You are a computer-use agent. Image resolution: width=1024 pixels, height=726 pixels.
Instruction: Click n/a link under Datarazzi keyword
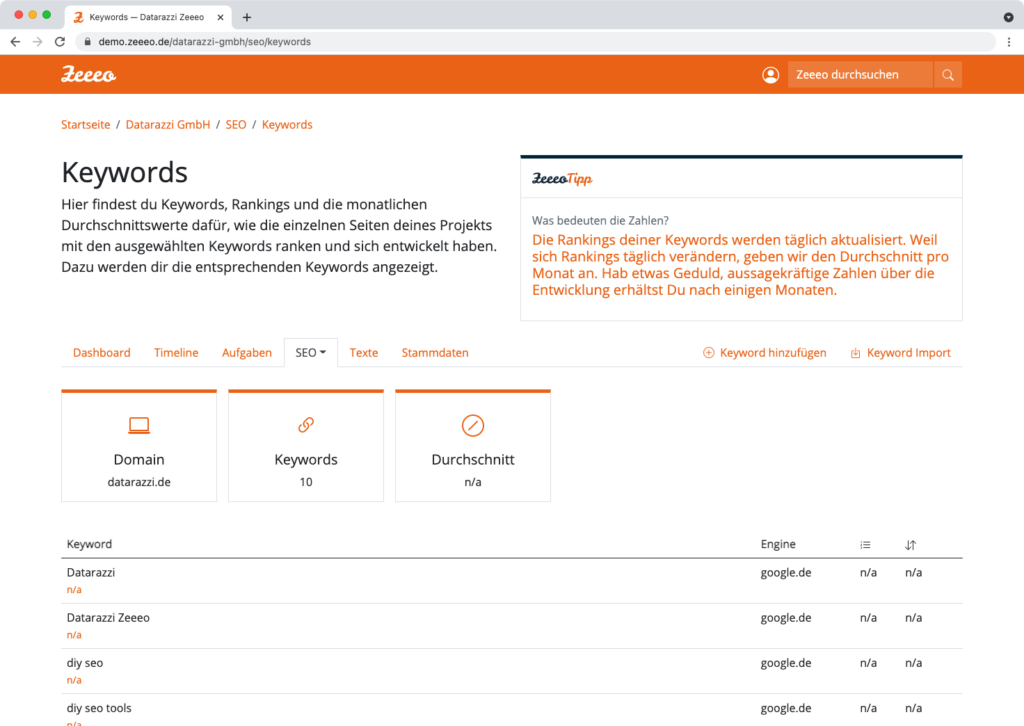[74, 590]
